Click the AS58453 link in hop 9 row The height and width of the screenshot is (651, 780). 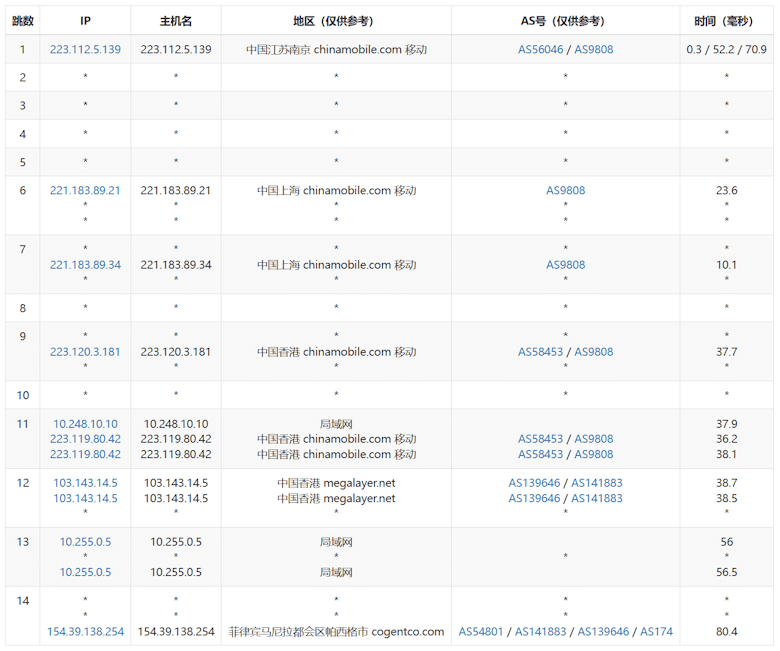coord(540,352)
